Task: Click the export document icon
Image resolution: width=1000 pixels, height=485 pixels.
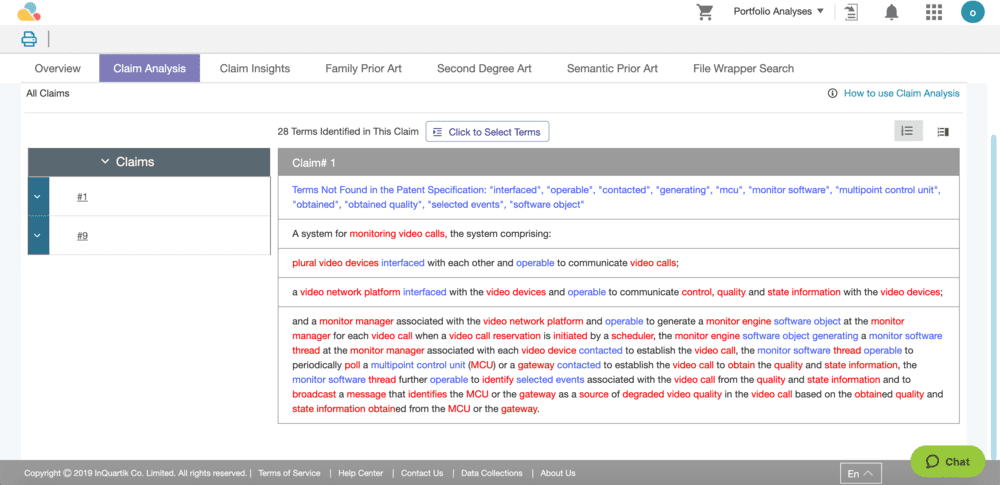Action: coord(851,12)
